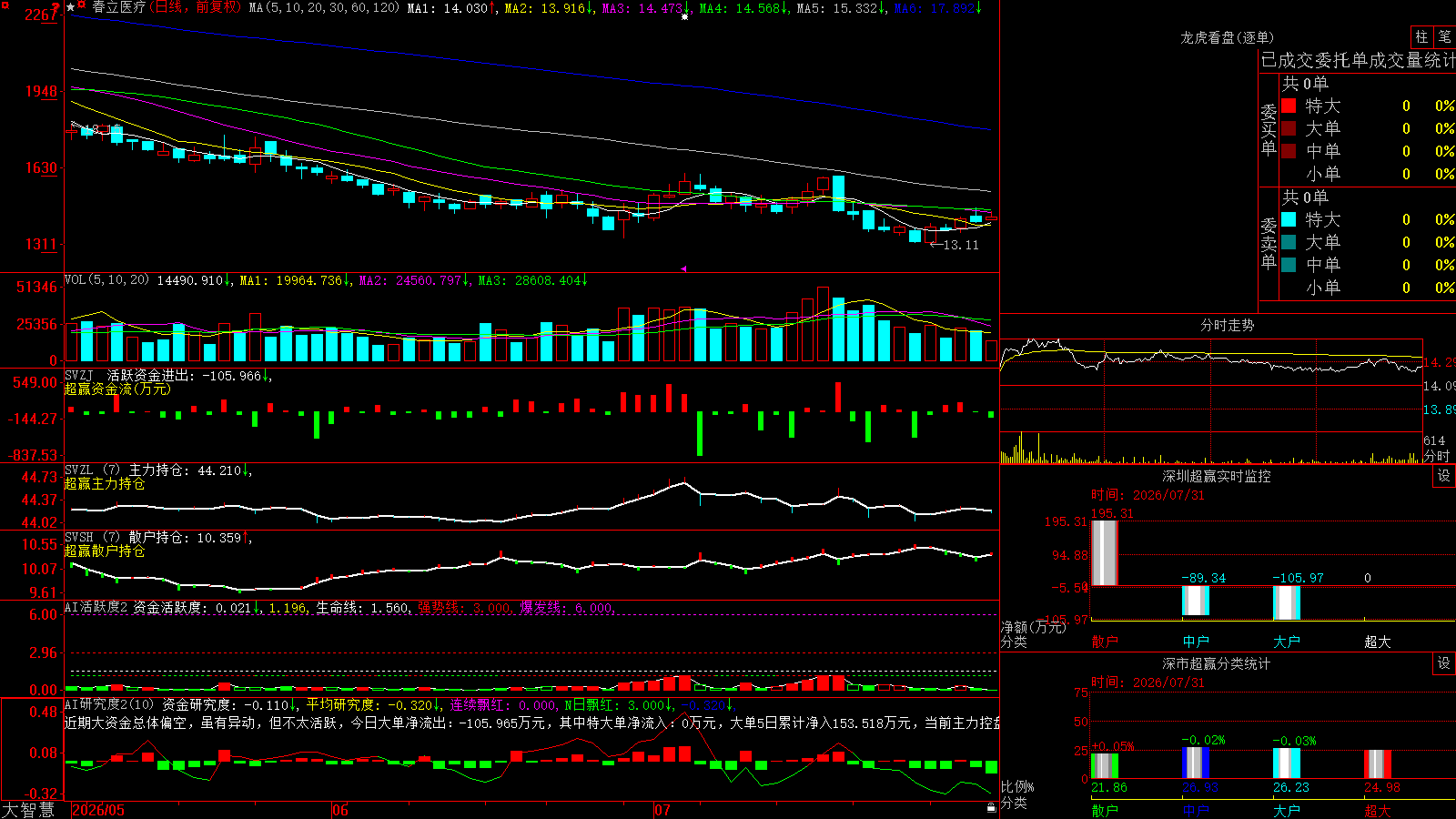1456x819 pixels.
Task: Click the 中户 bar valued 26.93
Action: (1196, 763)
